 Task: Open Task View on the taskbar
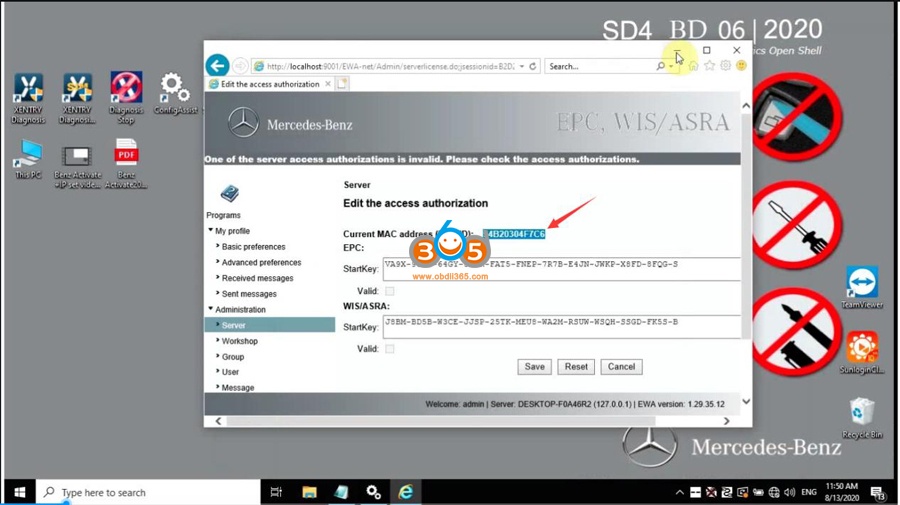[276, 492]
